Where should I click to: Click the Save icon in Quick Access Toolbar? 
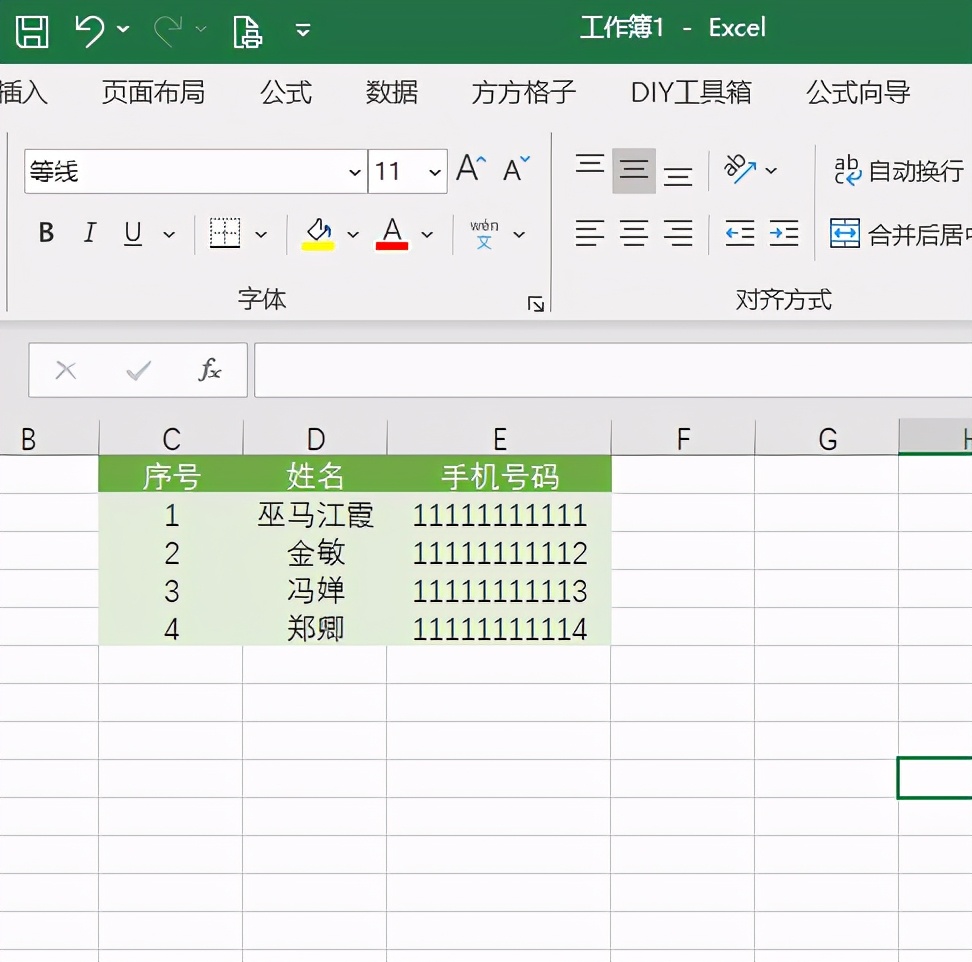click(32, 31)
